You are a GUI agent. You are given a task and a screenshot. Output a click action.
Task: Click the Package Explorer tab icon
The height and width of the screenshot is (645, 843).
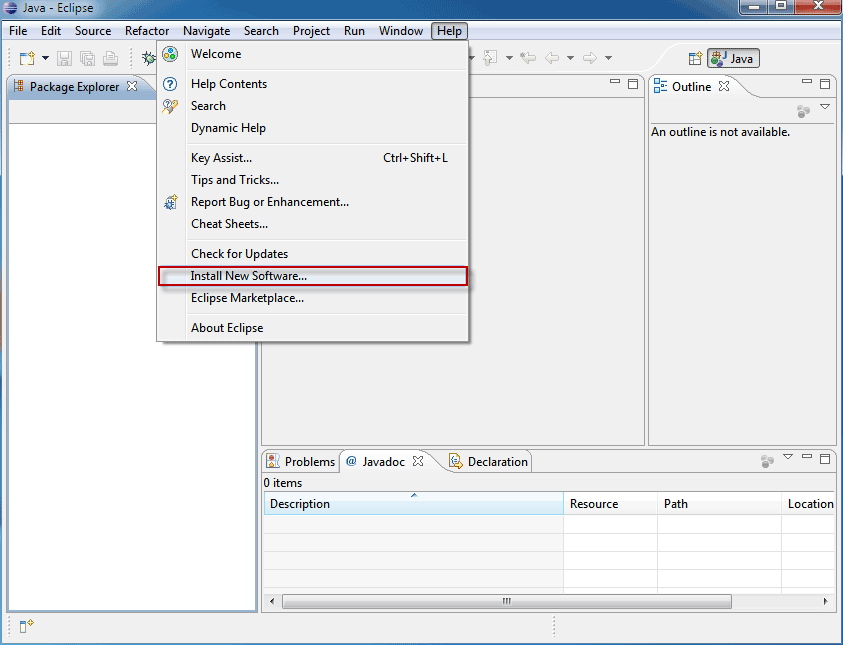pos(19,86)
